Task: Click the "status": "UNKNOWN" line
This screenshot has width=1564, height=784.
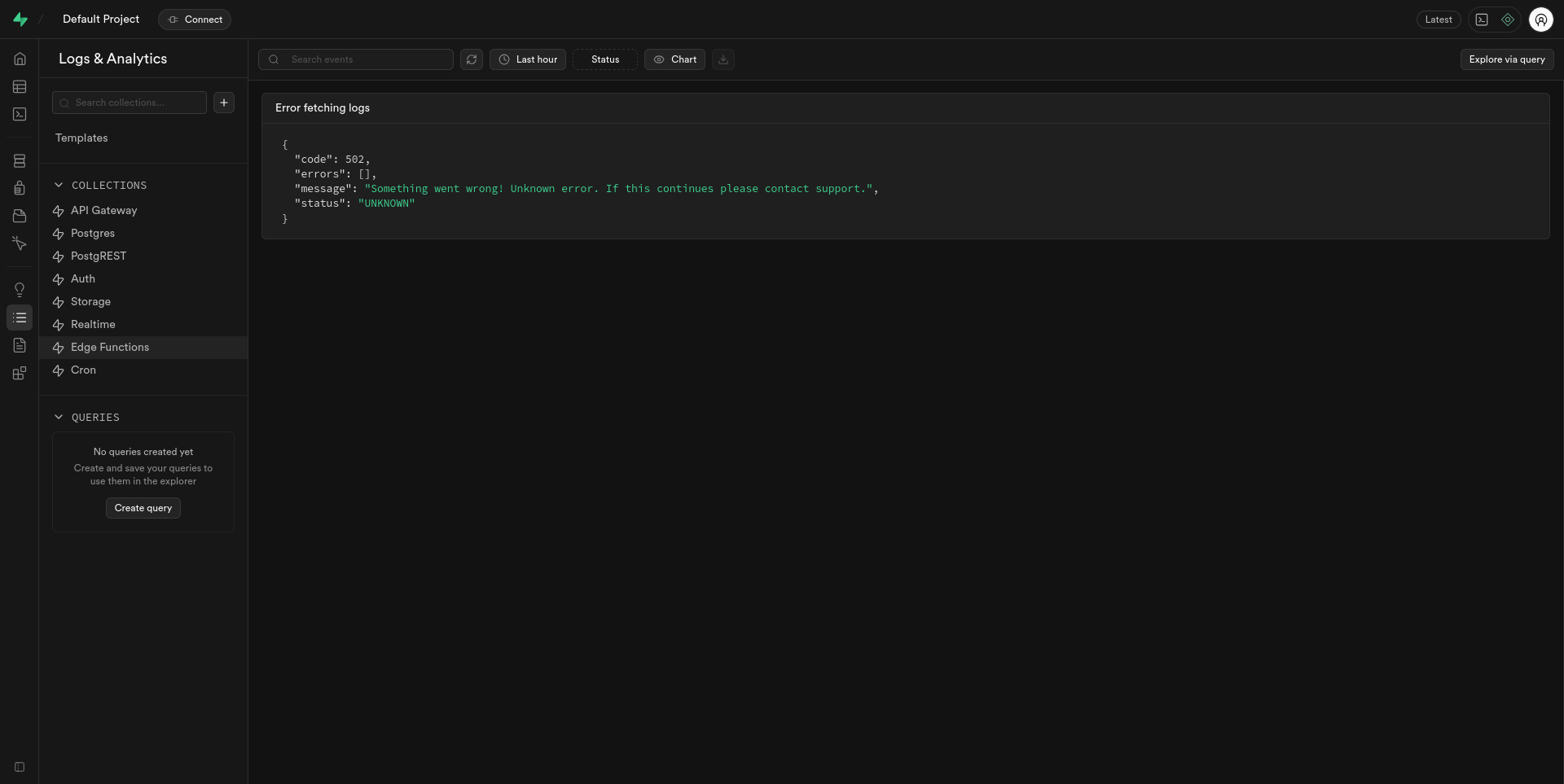Action: [x=355, y=204]
